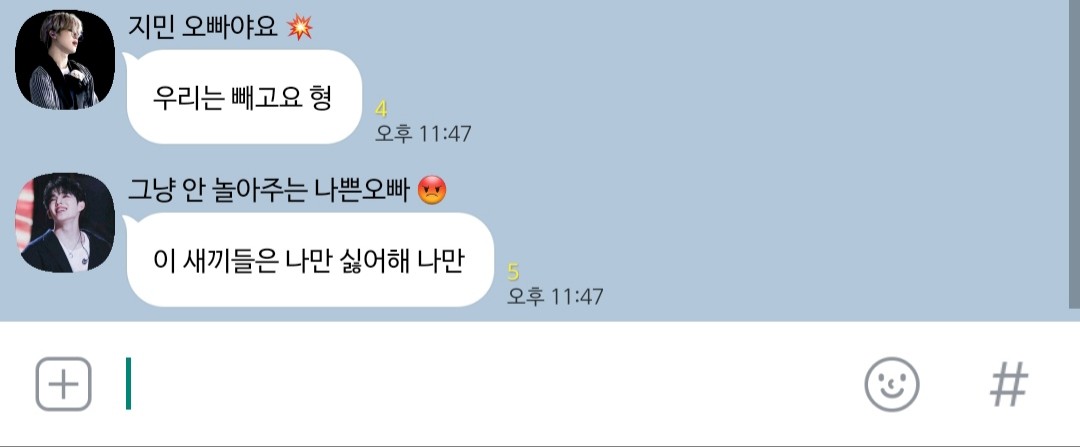
Task: Open 지민 오빠야요's profile picture
Action: click(x=65, y=60)
